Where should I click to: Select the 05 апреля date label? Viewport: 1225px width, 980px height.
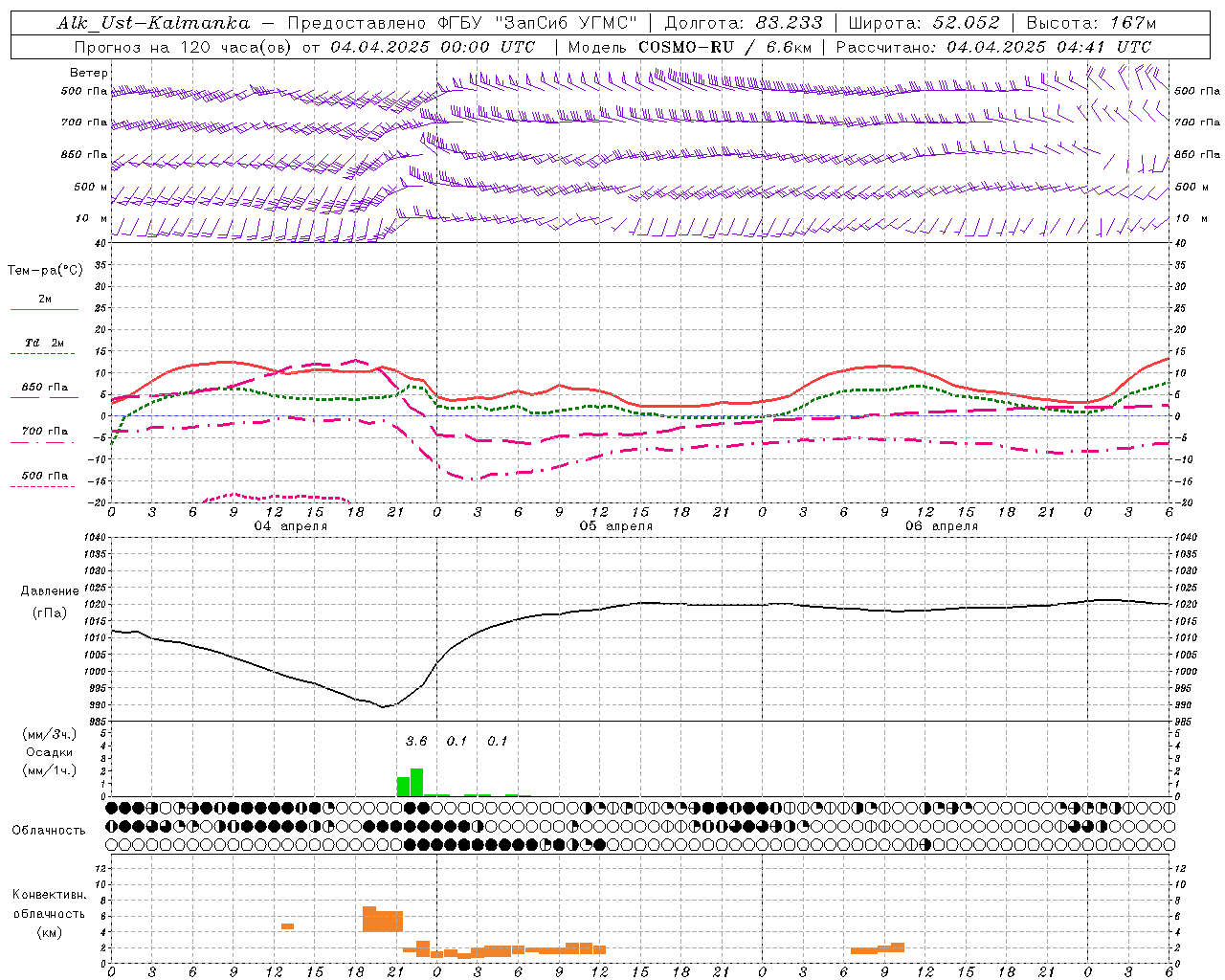click(x=615, y=526)
